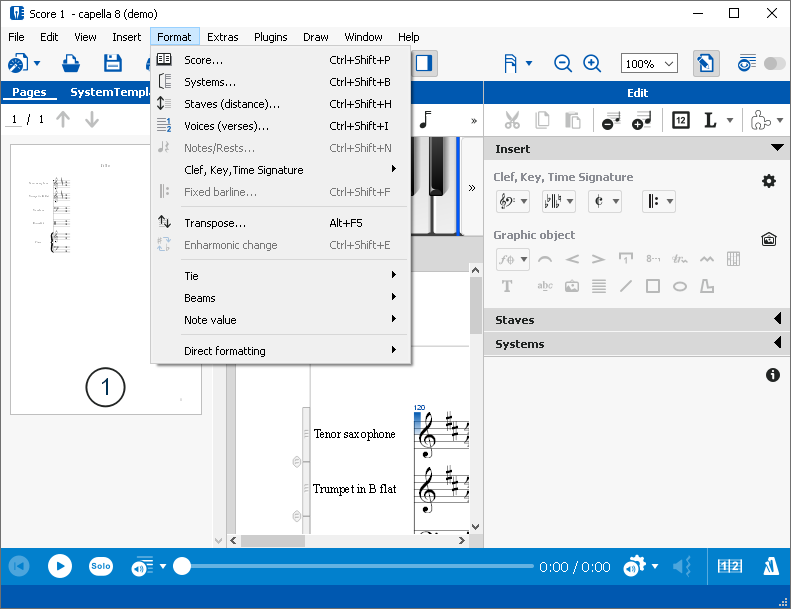The height and width of the screenshot is (609, 791).
Task: Open the barline dropdown in Insert panel
Action: pyautogui.click(x=659, y=201)
